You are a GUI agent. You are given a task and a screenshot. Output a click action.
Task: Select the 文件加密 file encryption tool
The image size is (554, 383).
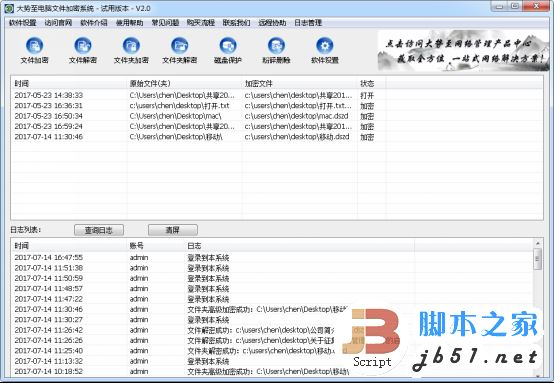pos(34,51)
